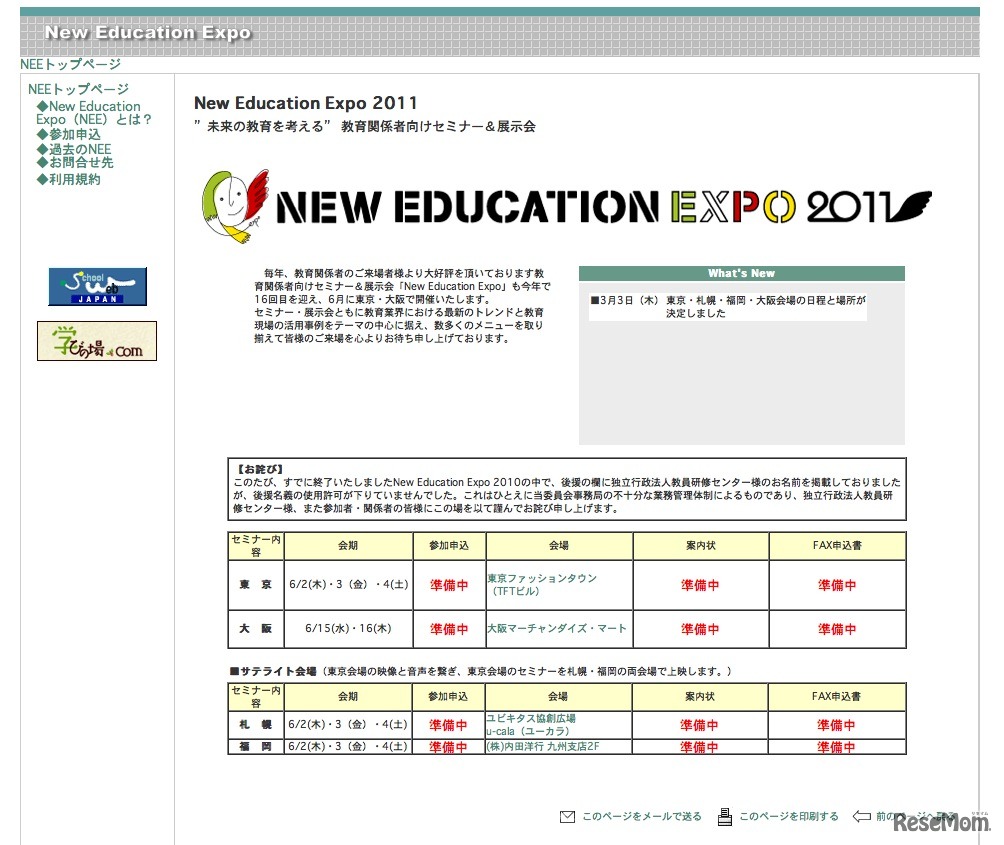
Task: Click the このページを印刷する link
Action: (x=790, y=816)
